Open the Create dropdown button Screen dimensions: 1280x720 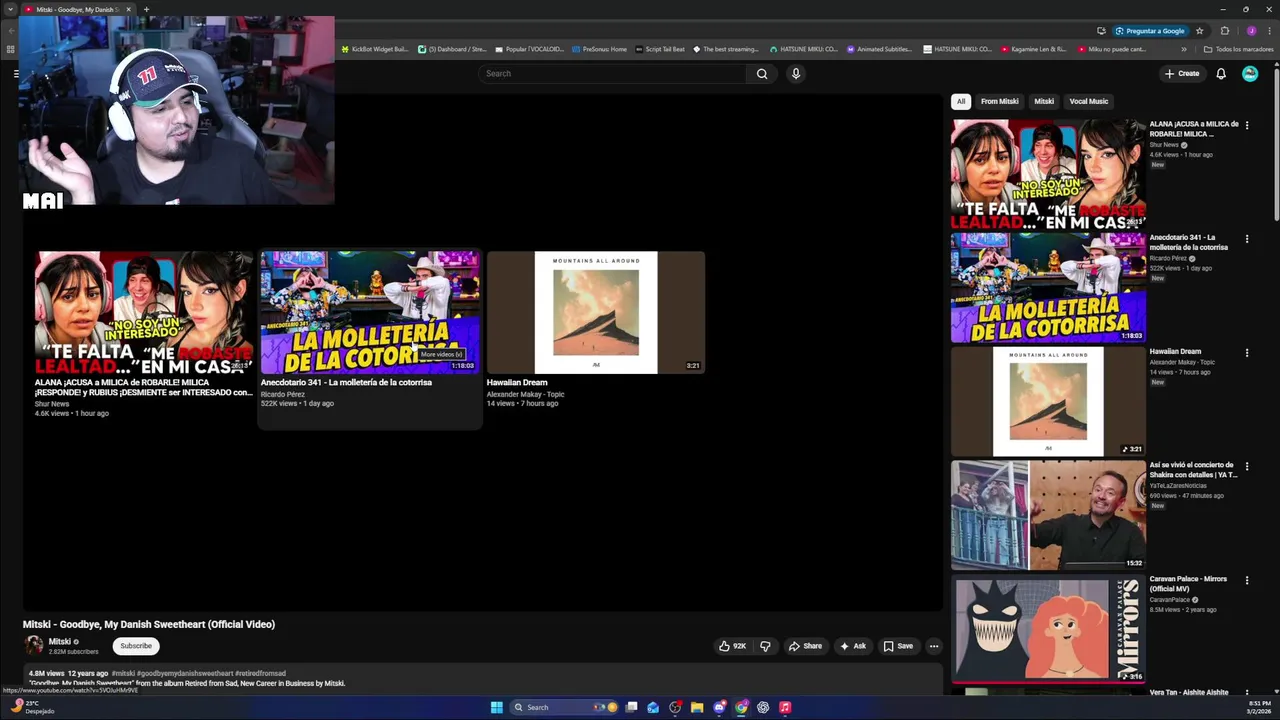click(1181, 73)
